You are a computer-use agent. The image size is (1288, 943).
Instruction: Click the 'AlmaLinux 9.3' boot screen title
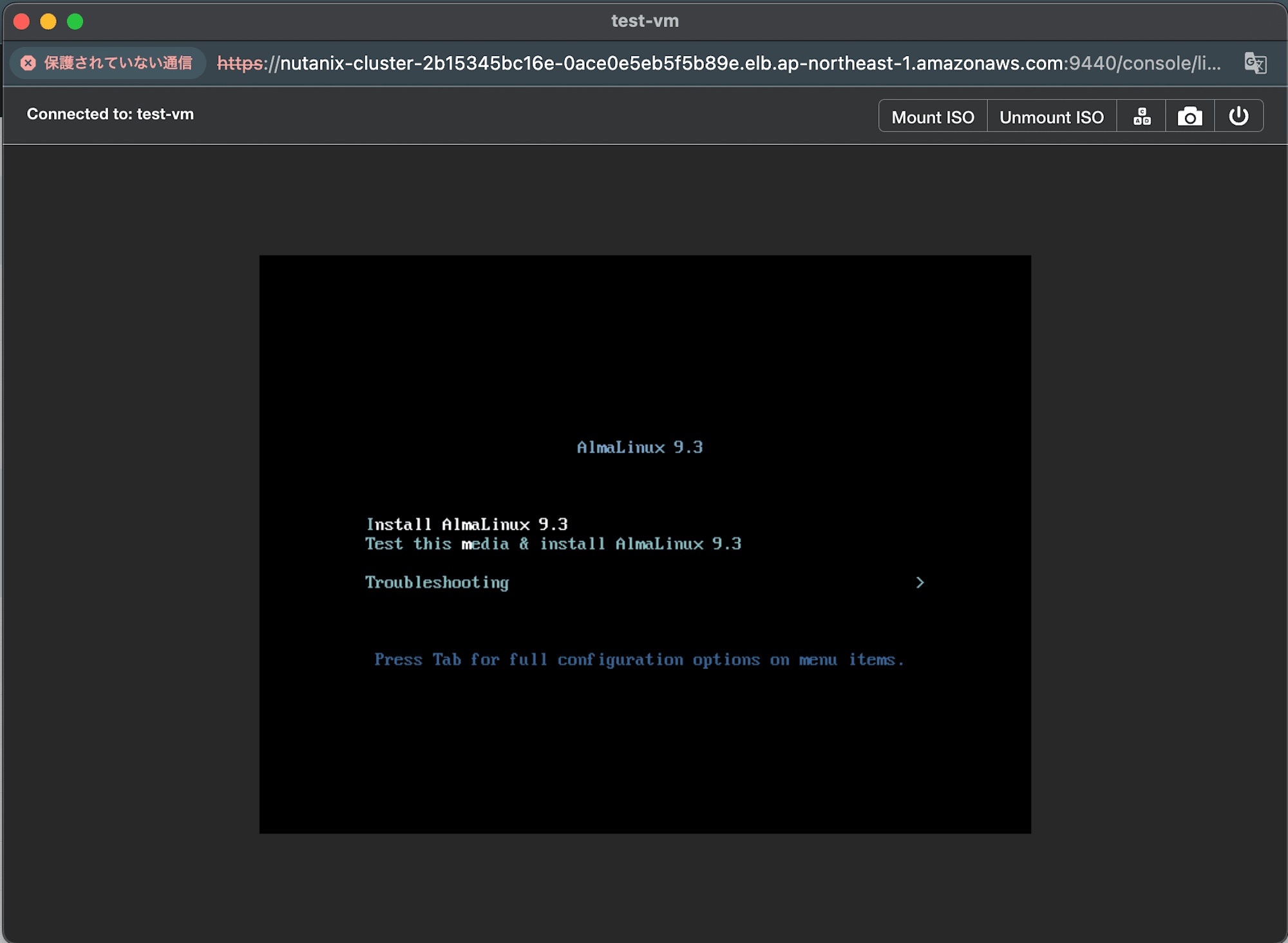click(639, 447)
